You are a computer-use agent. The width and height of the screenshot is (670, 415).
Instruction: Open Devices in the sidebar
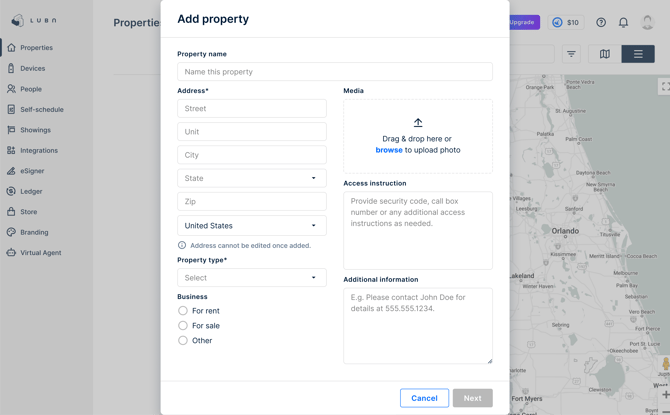click(32, 68)
